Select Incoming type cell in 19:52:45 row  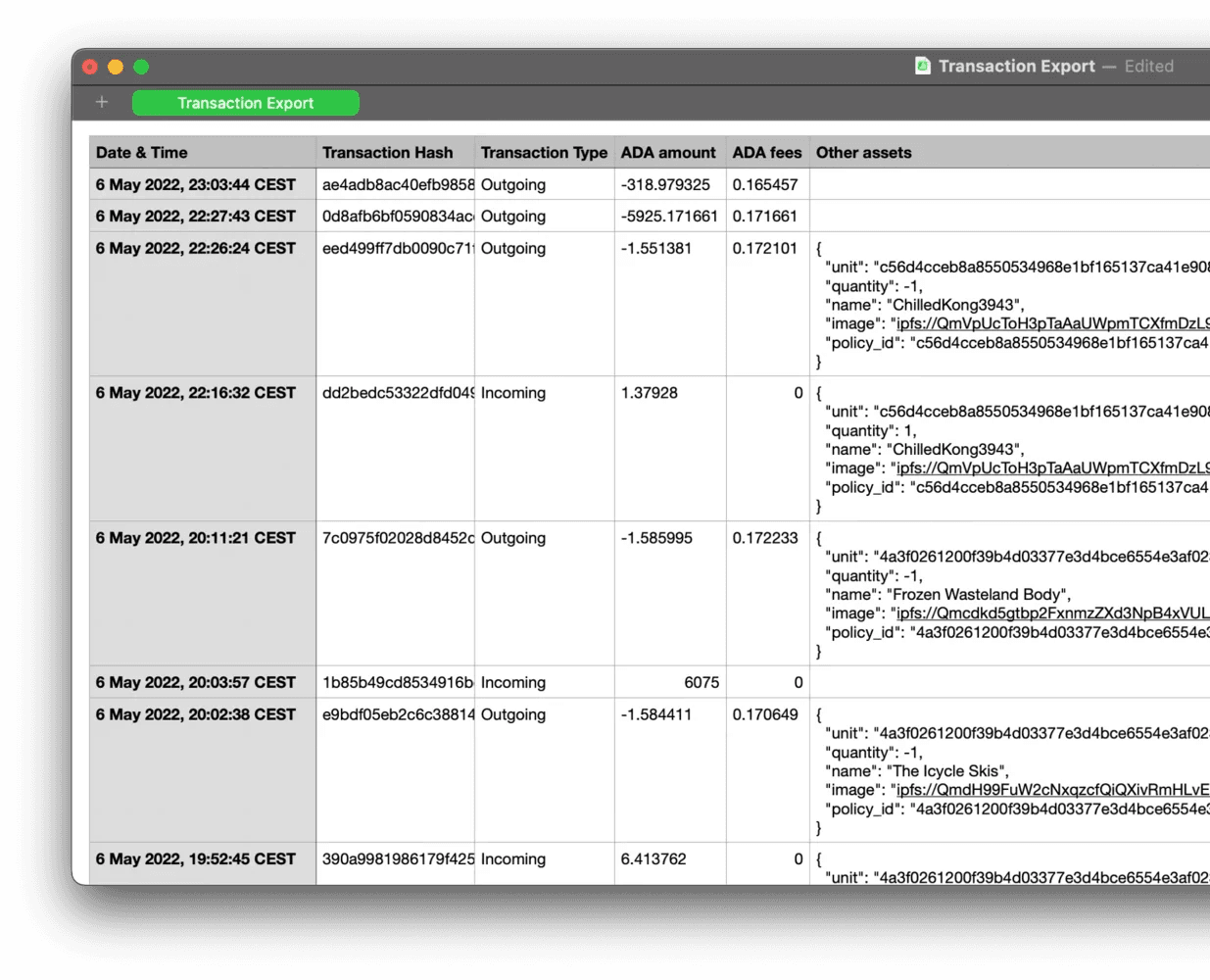[x=545, y=863]
